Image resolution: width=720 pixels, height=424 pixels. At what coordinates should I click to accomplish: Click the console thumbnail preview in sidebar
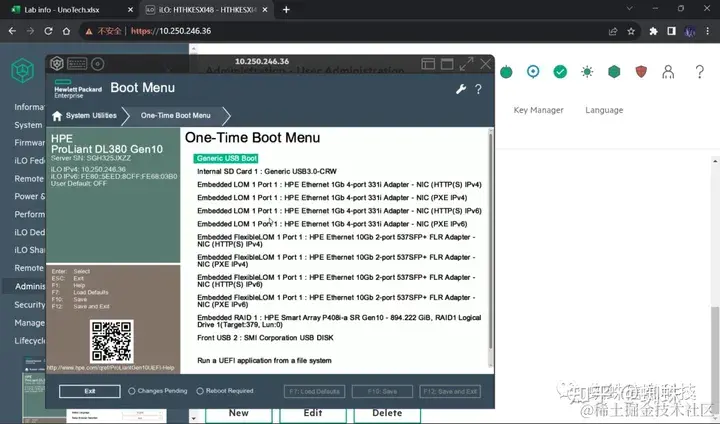tap(34, 388)
